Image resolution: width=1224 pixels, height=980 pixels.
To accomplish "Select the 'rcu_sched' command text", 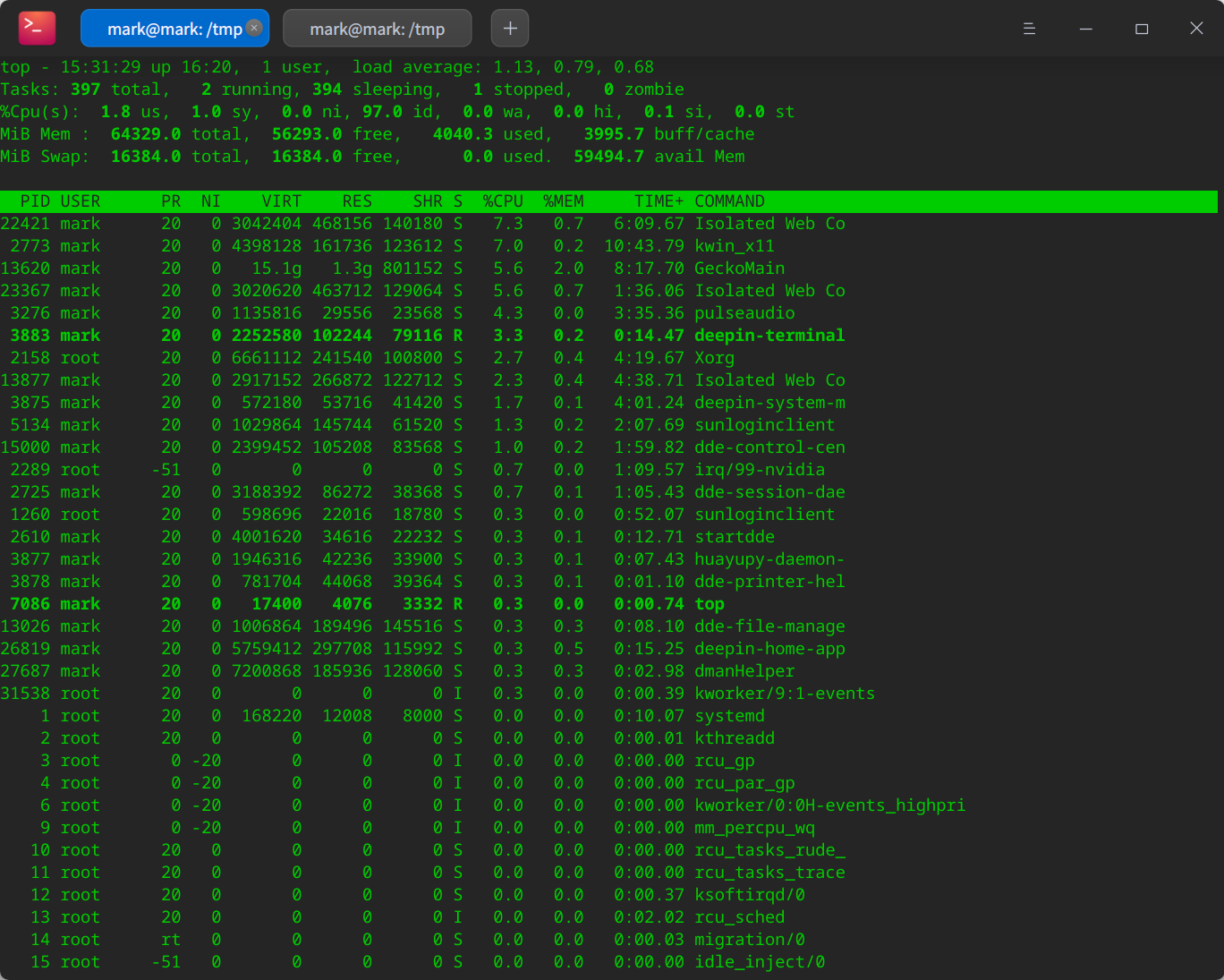I will pyautogui.click(x=740, y=917).
